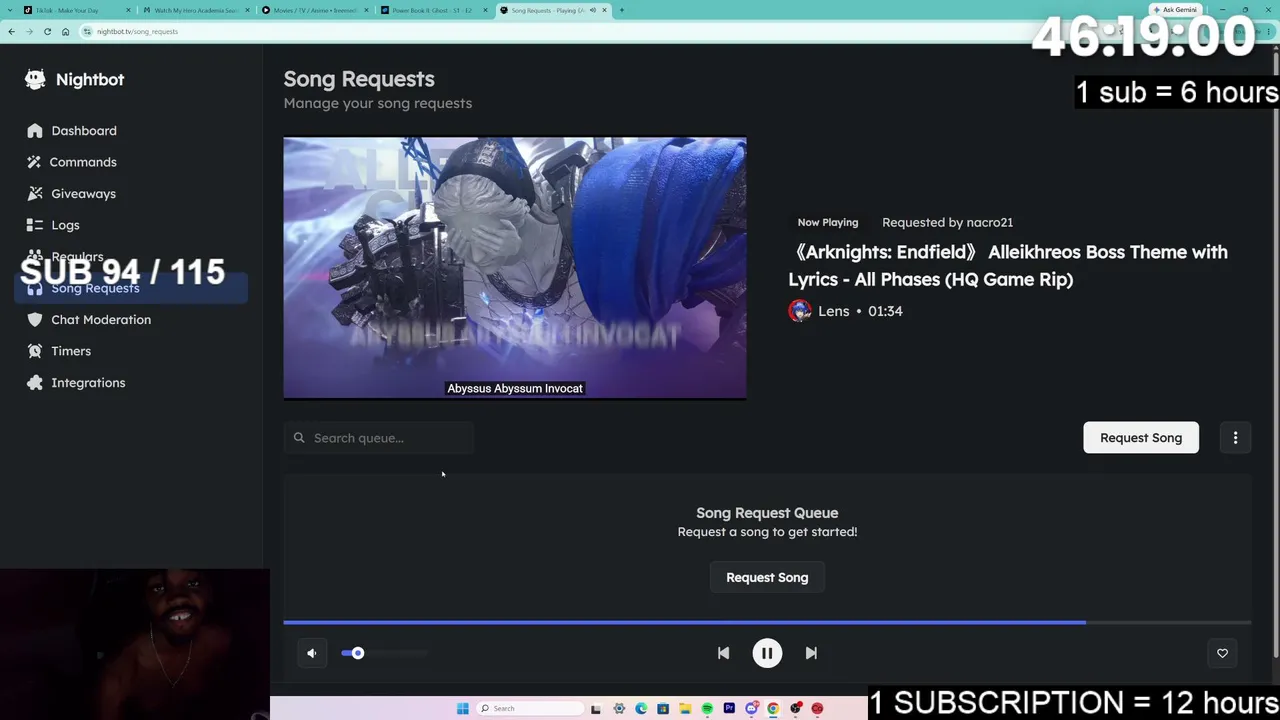
Task: Switch to the TikTok browser tab
Action: [75, 10]
